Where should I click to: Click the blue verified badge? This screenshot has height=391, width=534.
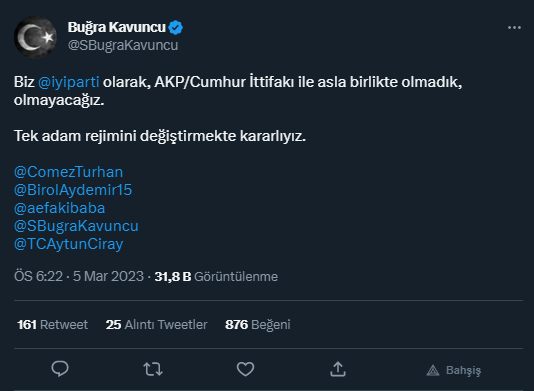(176, 27)
